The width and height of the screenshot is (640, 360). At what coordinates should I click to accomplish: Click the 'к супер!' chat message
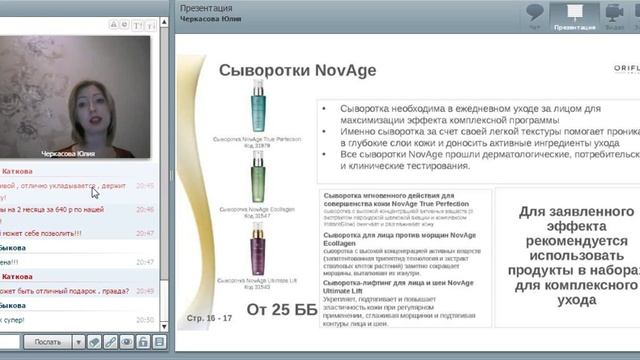coord(12,320)
